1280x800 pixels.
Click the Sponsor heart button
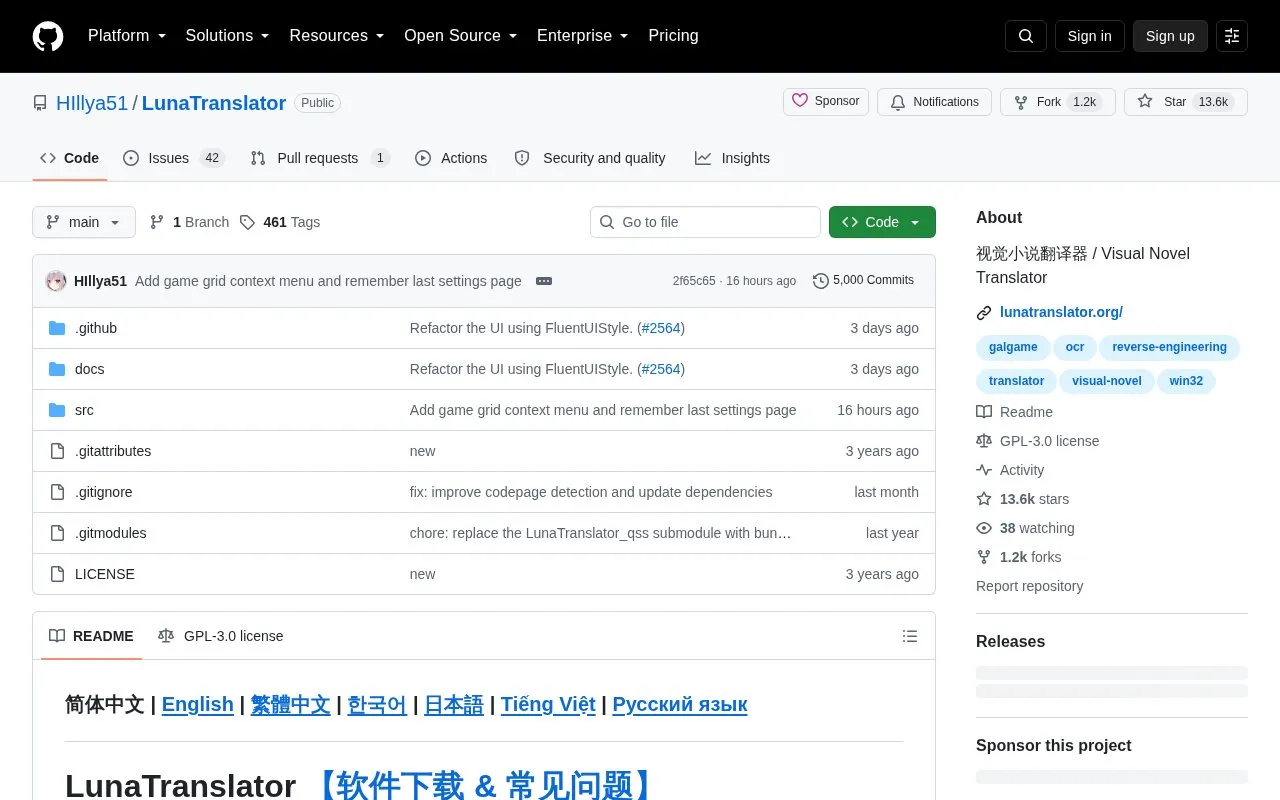point(826,101)
